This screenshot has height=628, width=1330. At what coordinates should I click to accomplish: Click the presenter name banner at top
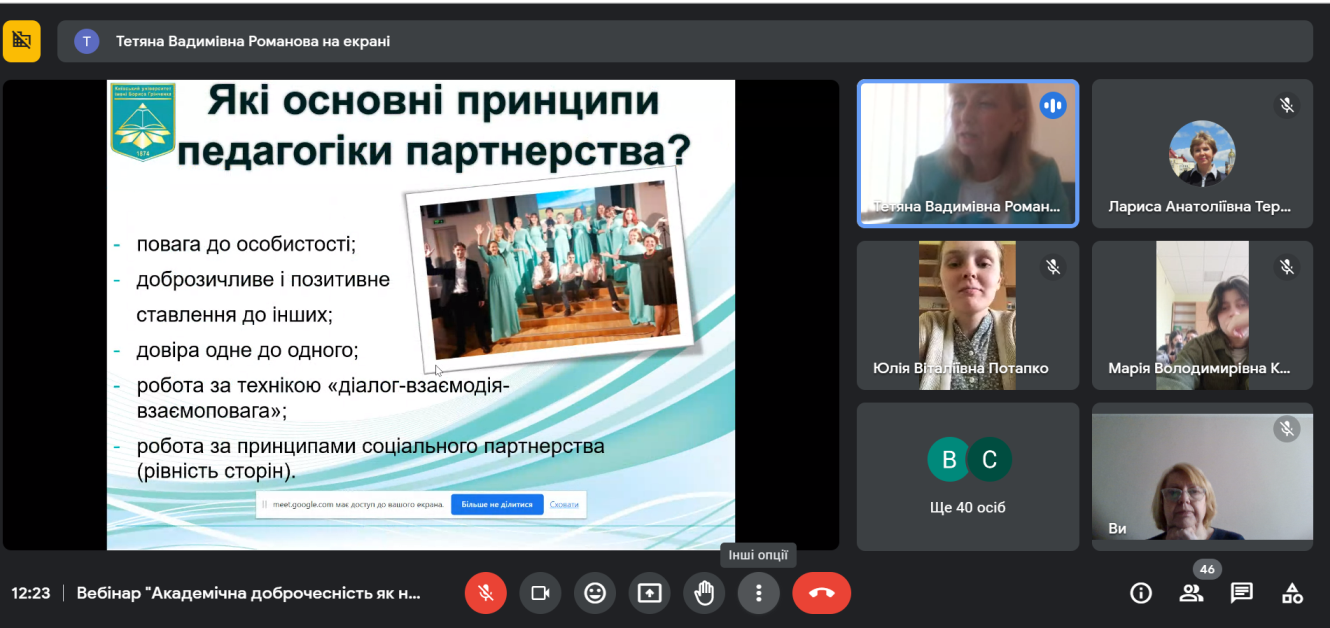[253, 41]
